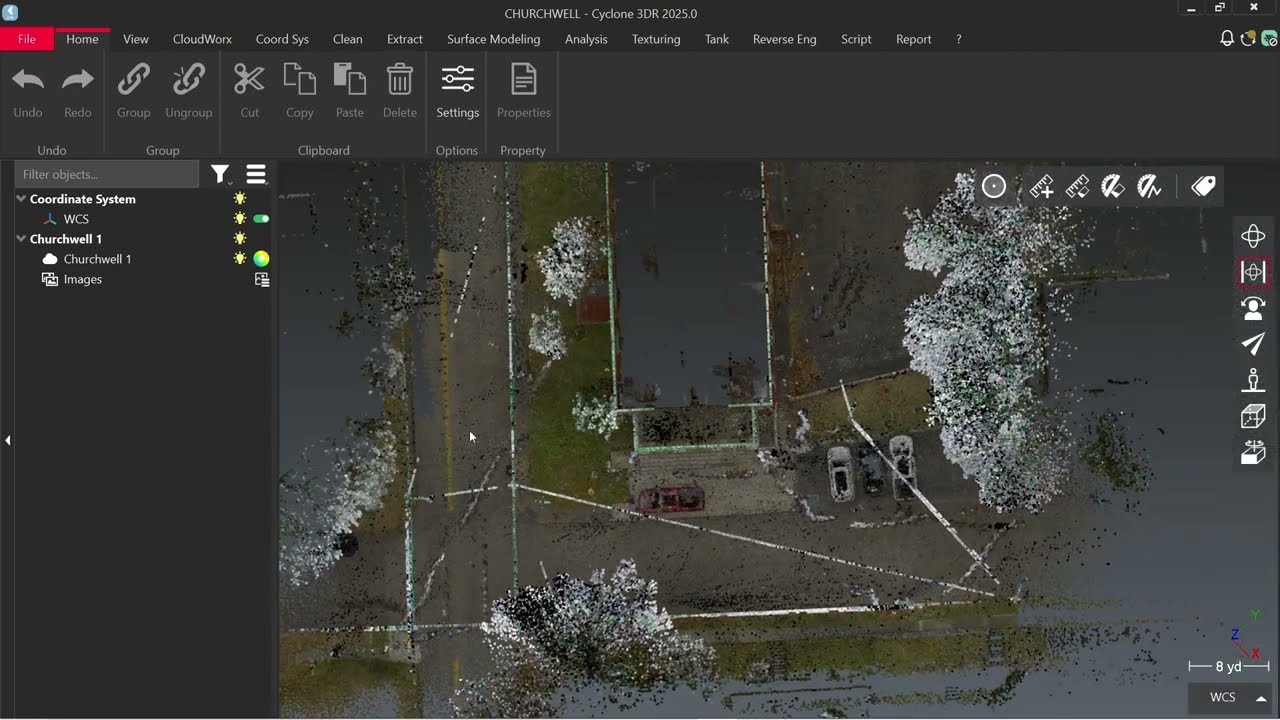Switch to the Texturing tab
Image resolution: width=1280 pixels, height=720 pixels.
click(656, 39)
